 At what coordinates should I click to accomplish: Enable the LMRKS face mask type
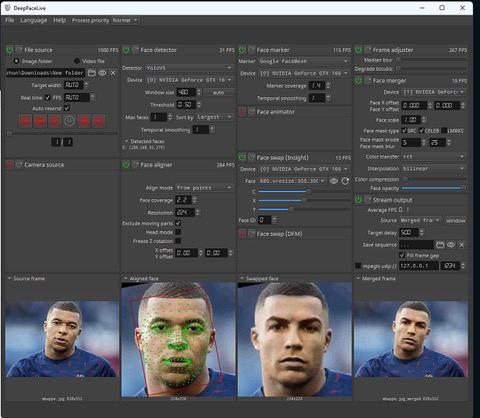click(444, 130)
